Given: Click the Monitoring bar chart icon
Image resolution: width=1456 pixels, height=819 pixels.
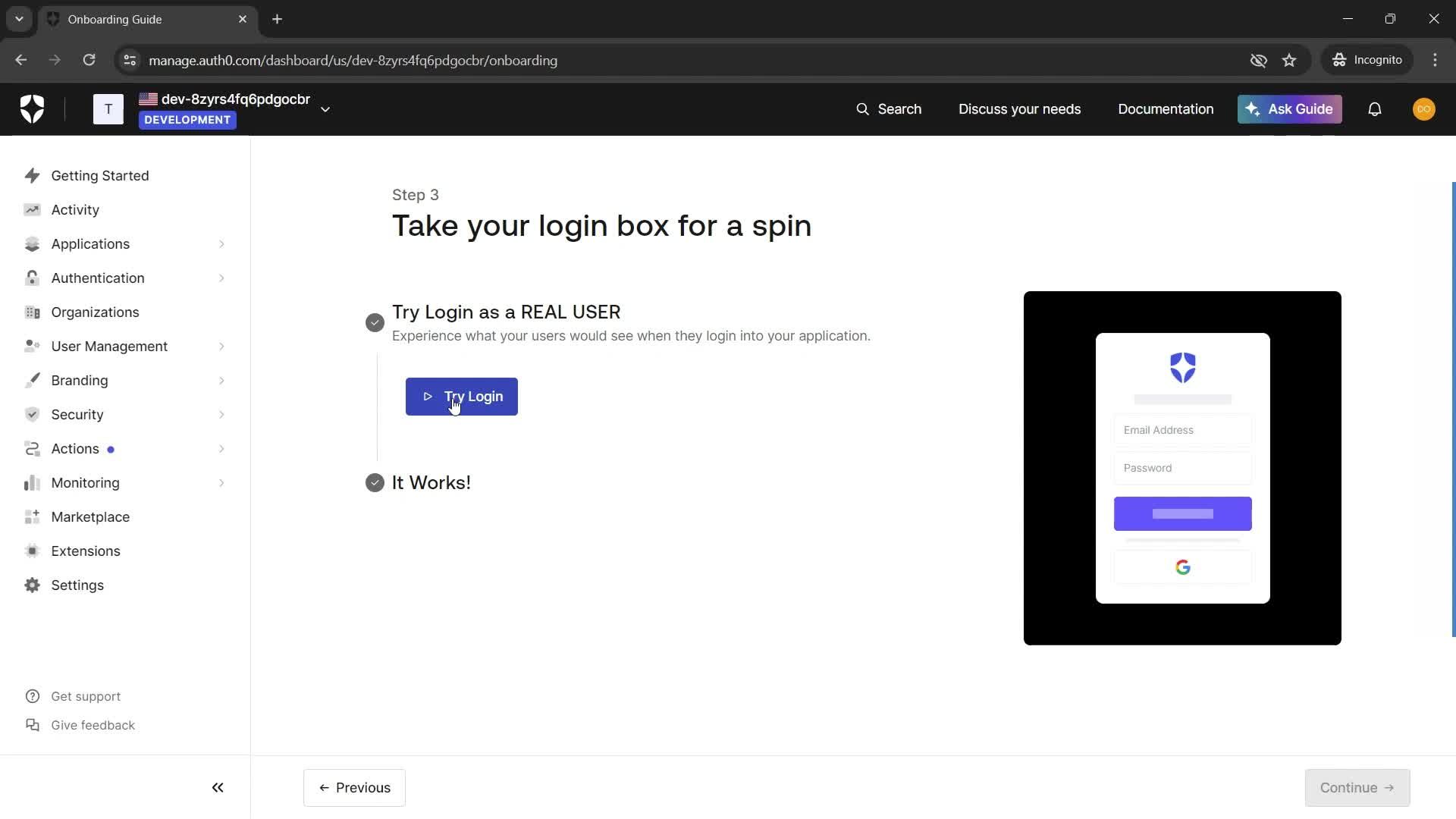Looking at the screenshot, I should click(x=32, y=483).
